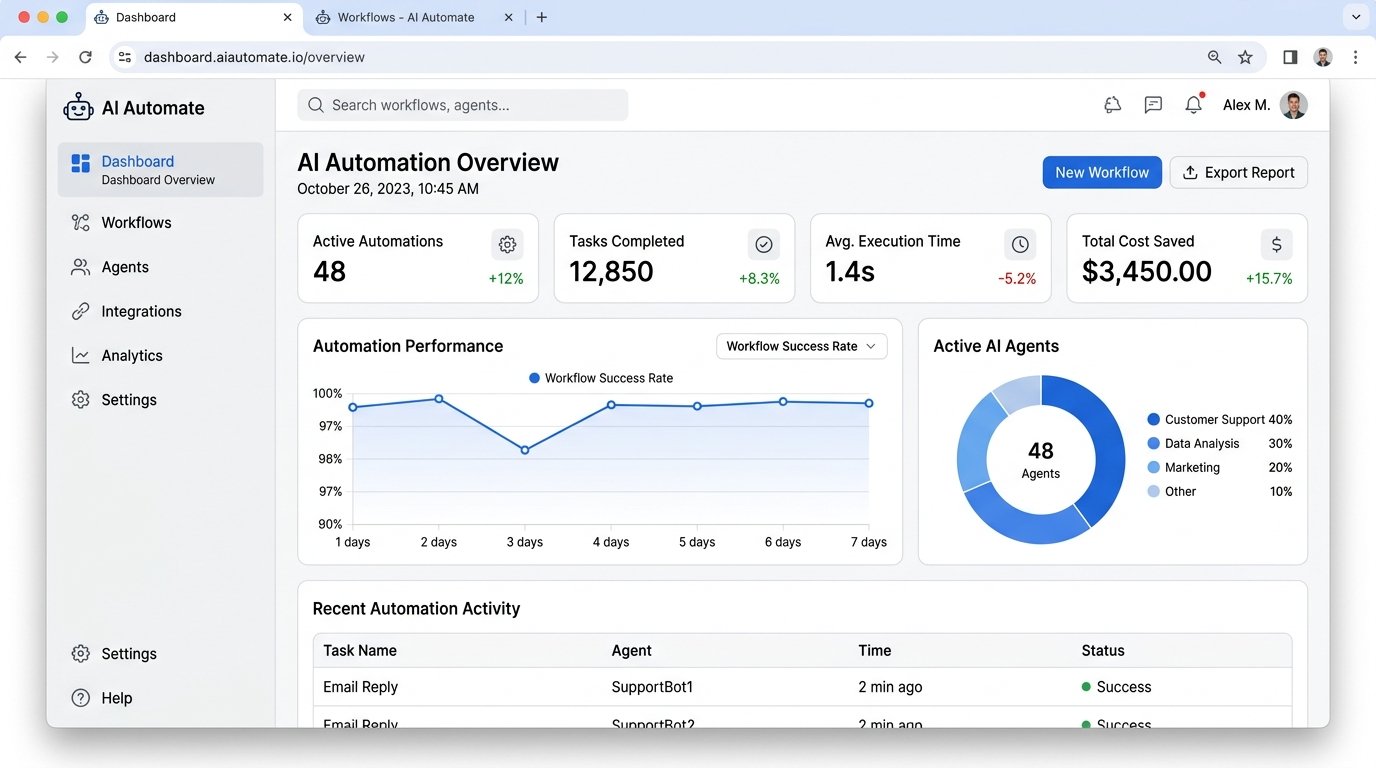
Task: Click Success status in SupportBot1 row
Action: (x=1116, y=687)
